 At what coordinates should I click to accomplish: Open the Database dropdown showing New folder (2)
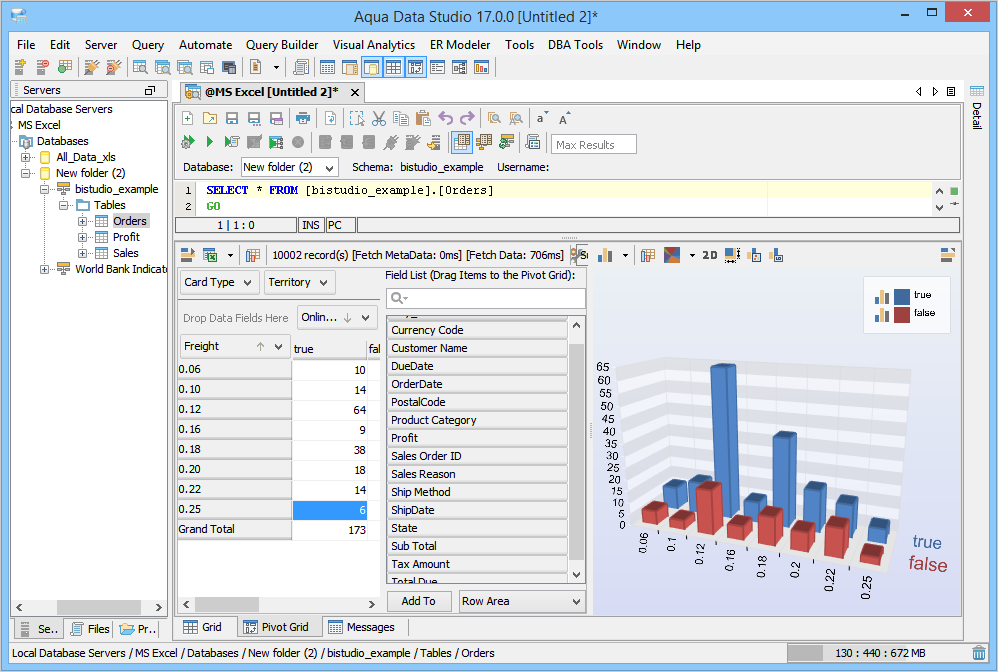point(289,167)
